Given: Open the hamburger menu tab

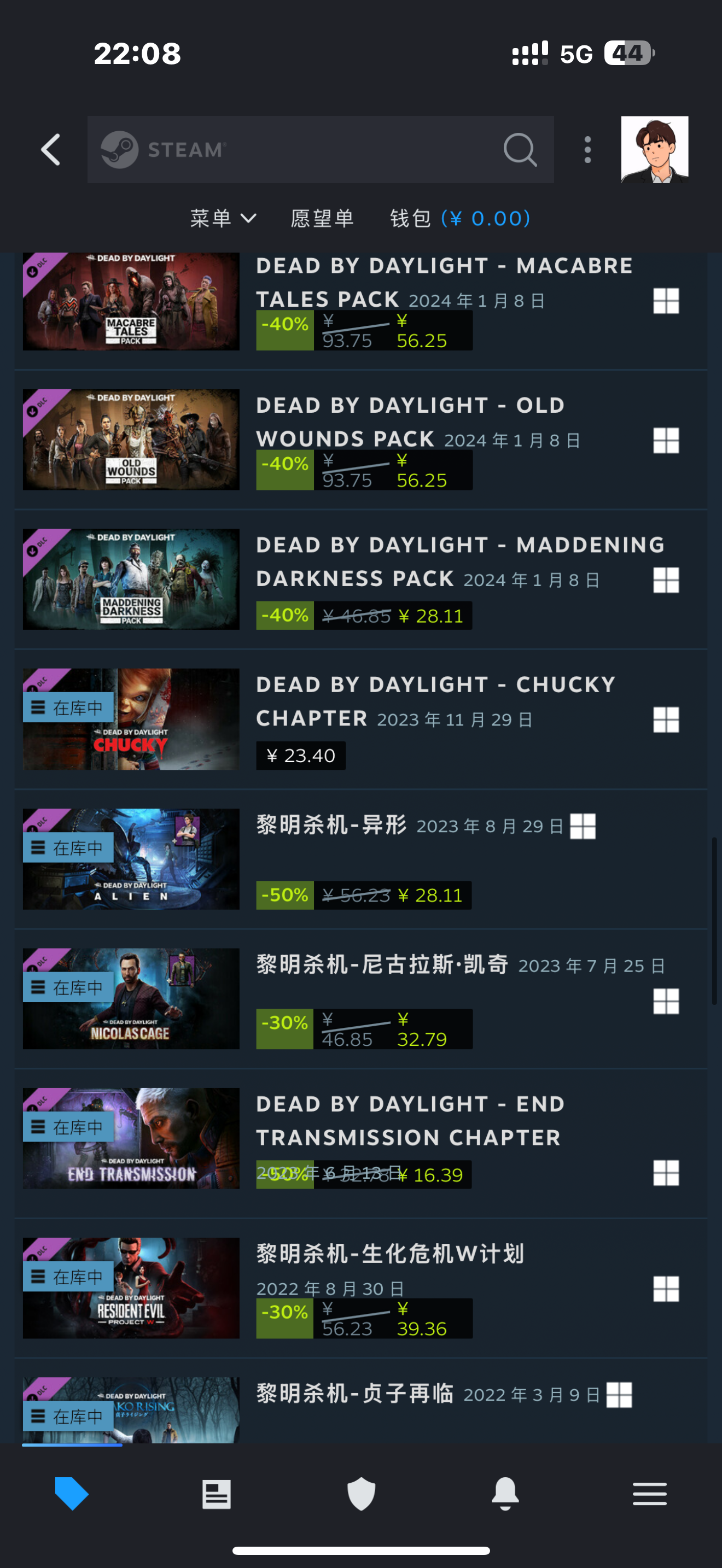Looking at the screenshot, I should click(x=650, y=1494).
